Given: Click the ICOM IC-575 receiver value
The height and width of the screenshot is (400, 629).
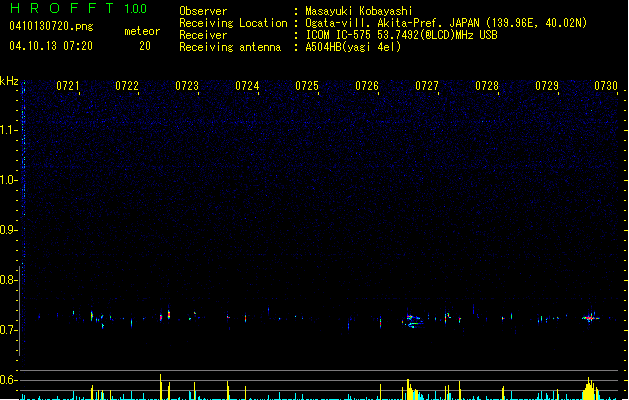Looking at the screenshot, I should pyautogui.click(x=401, y=35).
